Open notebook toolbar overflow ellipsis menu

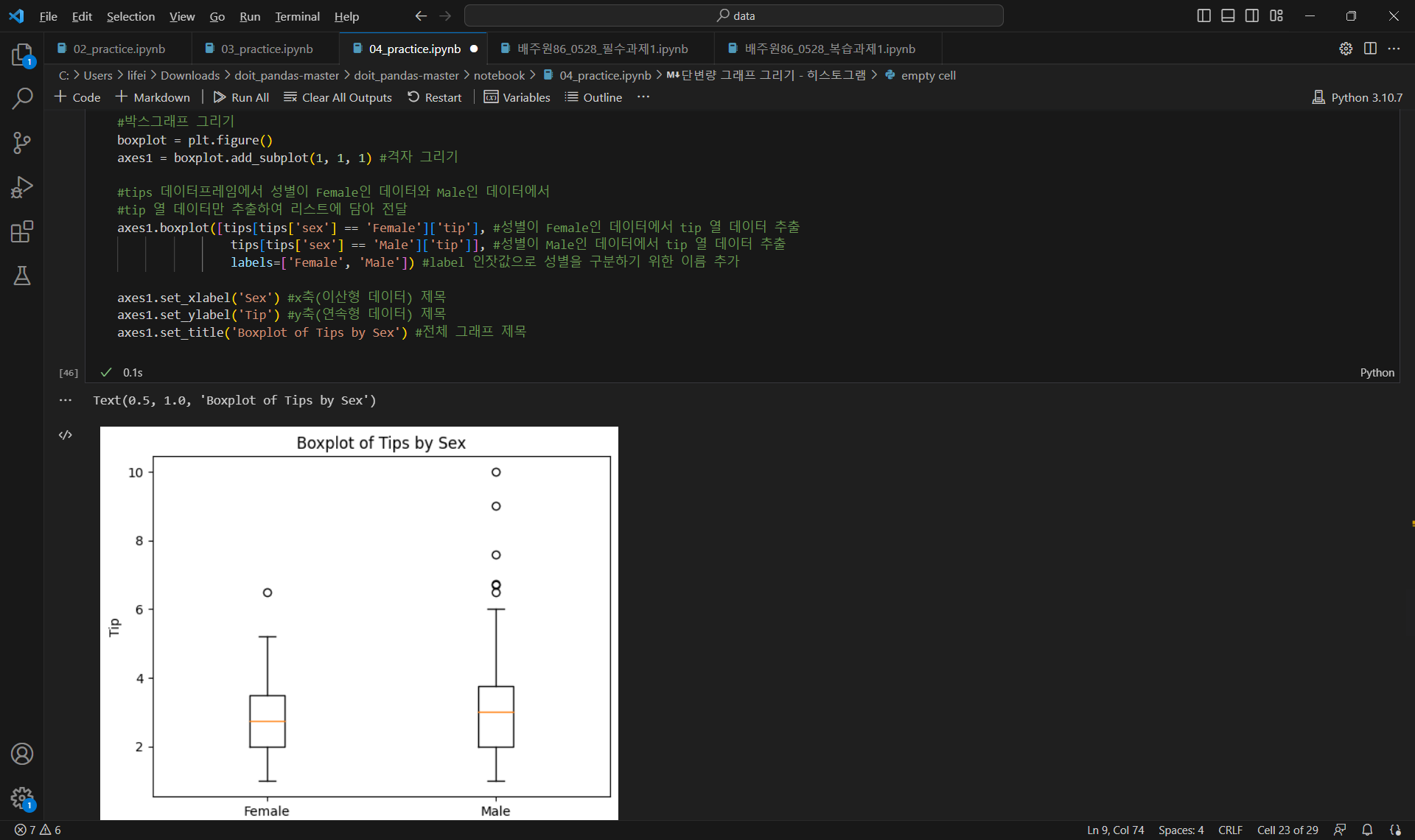click(x=643, y=97)
